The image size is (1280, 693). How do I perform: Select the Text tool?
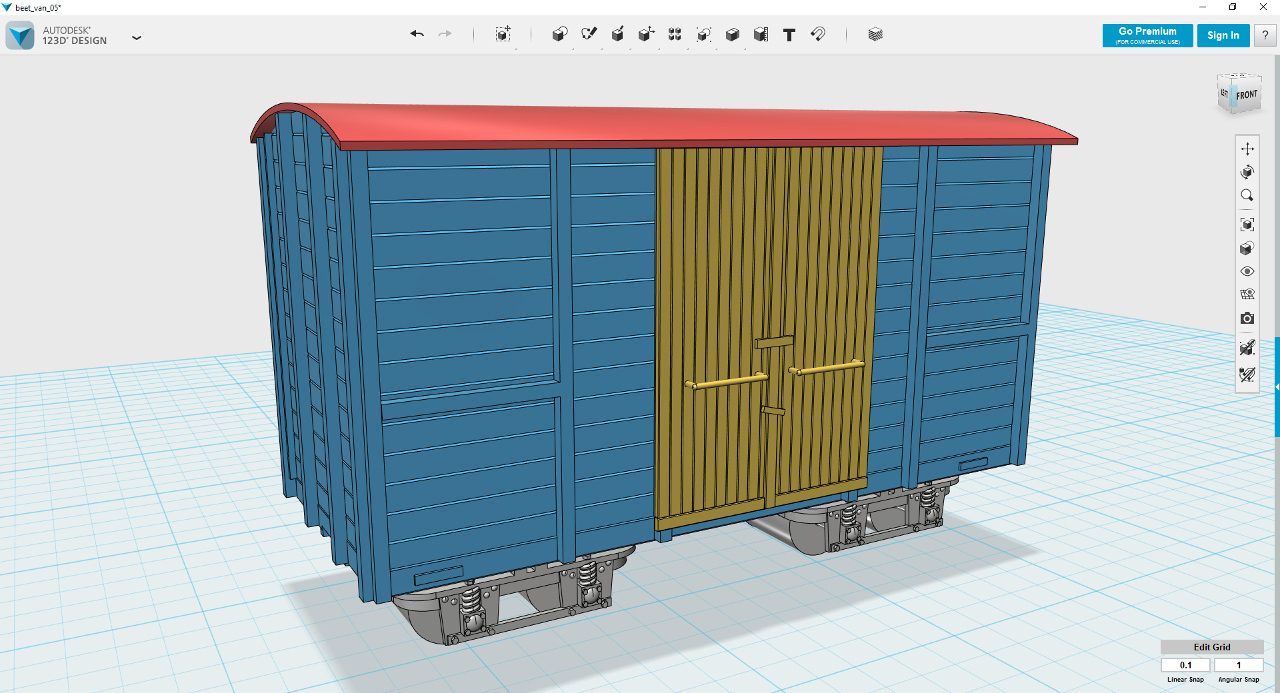click(789, 34)
